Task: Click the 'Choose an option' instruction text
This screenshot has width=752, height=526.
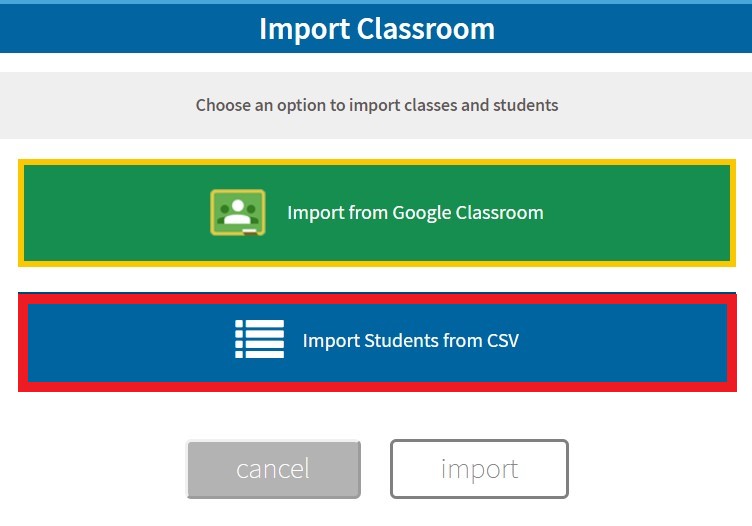Action: coord(376,105)
